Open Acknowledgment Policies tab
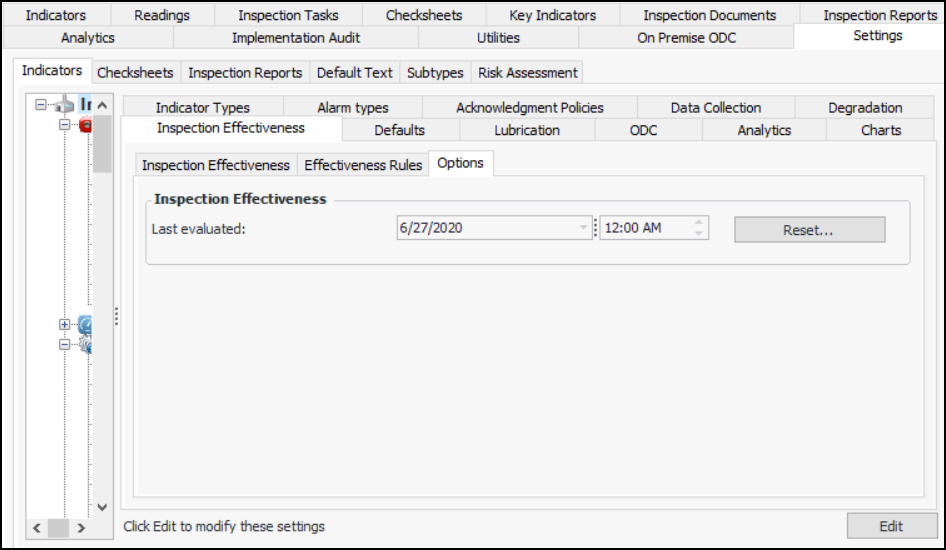946x550 pixels. pos(530,108)
